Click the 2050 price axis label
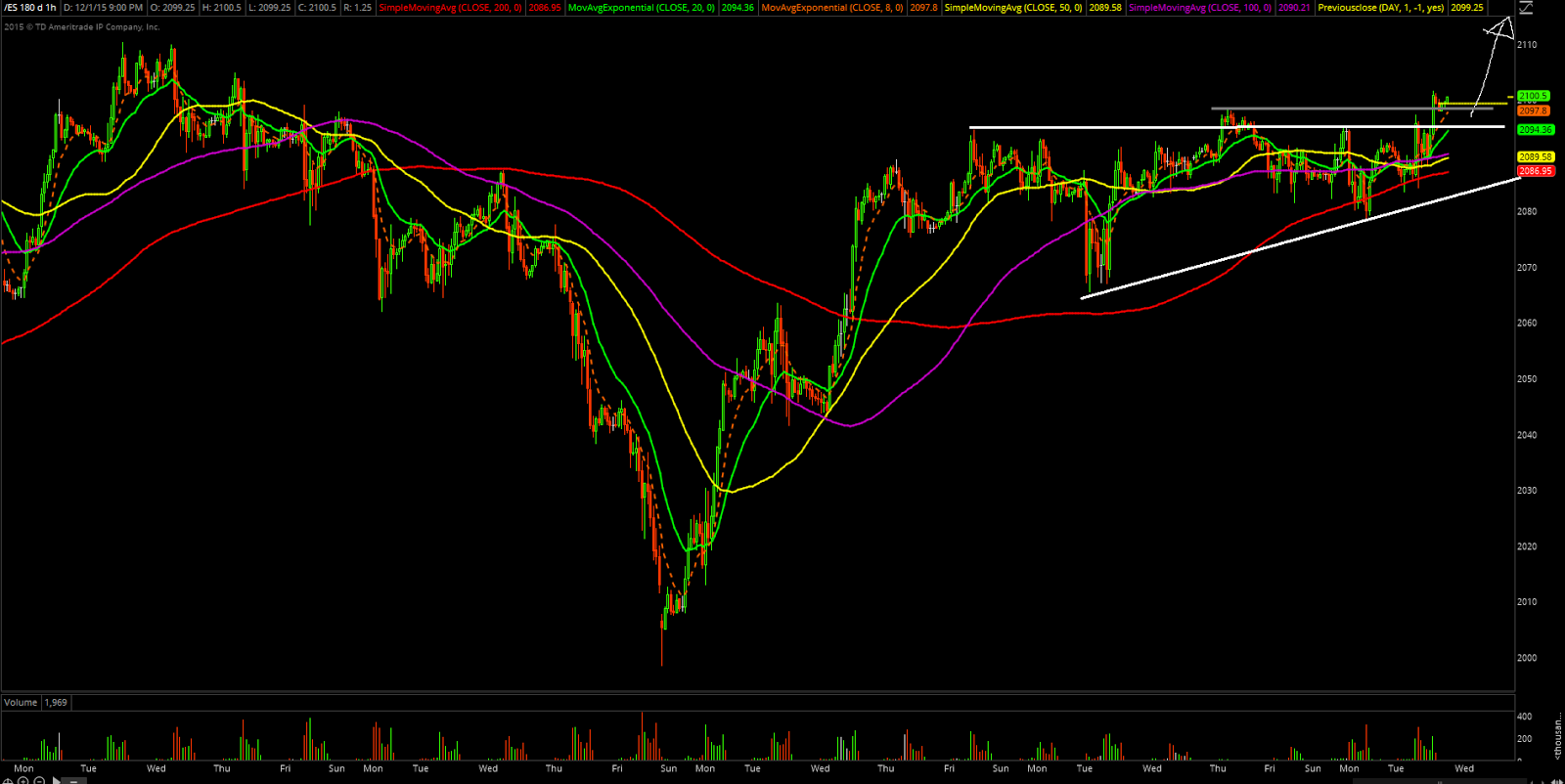 [1527, 378]
